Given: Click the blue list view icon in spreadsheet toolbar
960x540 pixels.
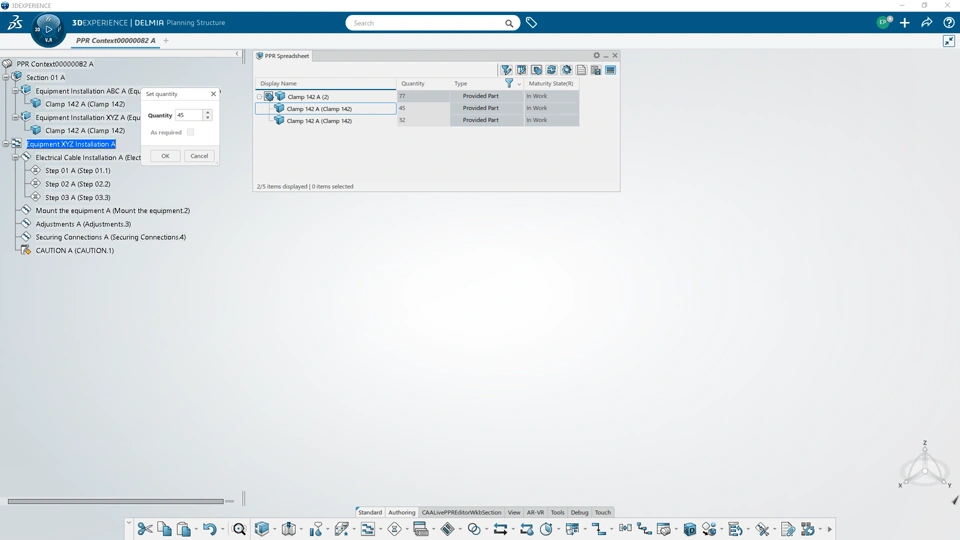Looking at the screenshot, I should [610, 70].
